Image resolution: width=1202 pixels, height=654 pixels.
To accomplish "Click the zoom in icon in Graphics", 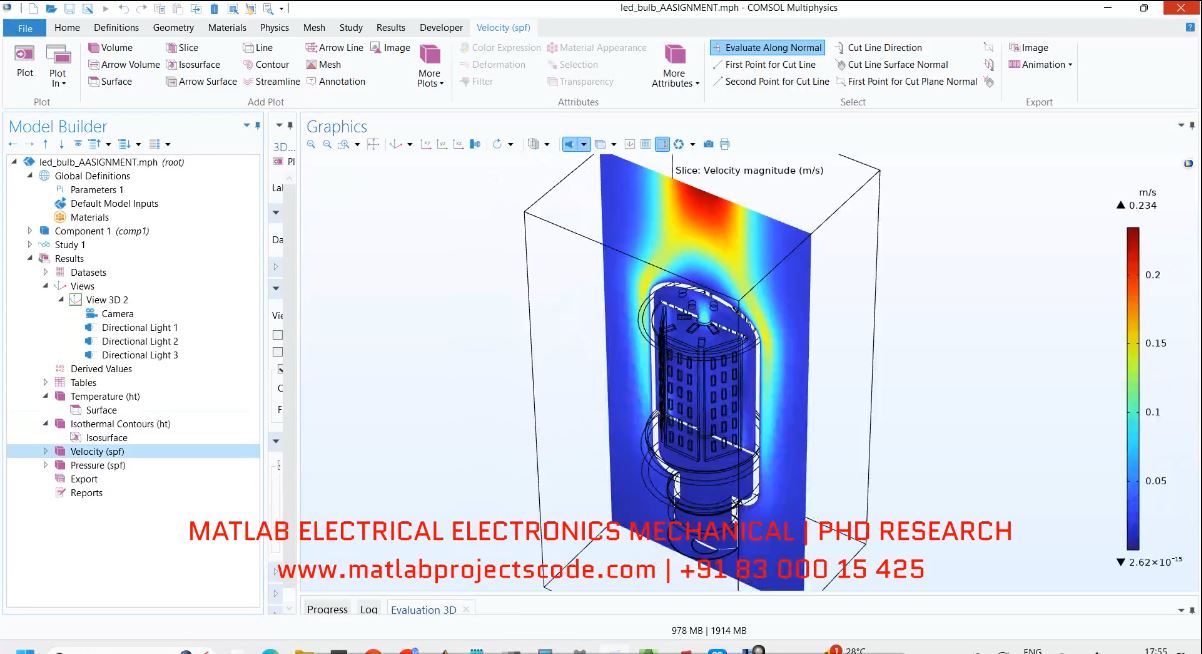I will [x=311, y=145].
